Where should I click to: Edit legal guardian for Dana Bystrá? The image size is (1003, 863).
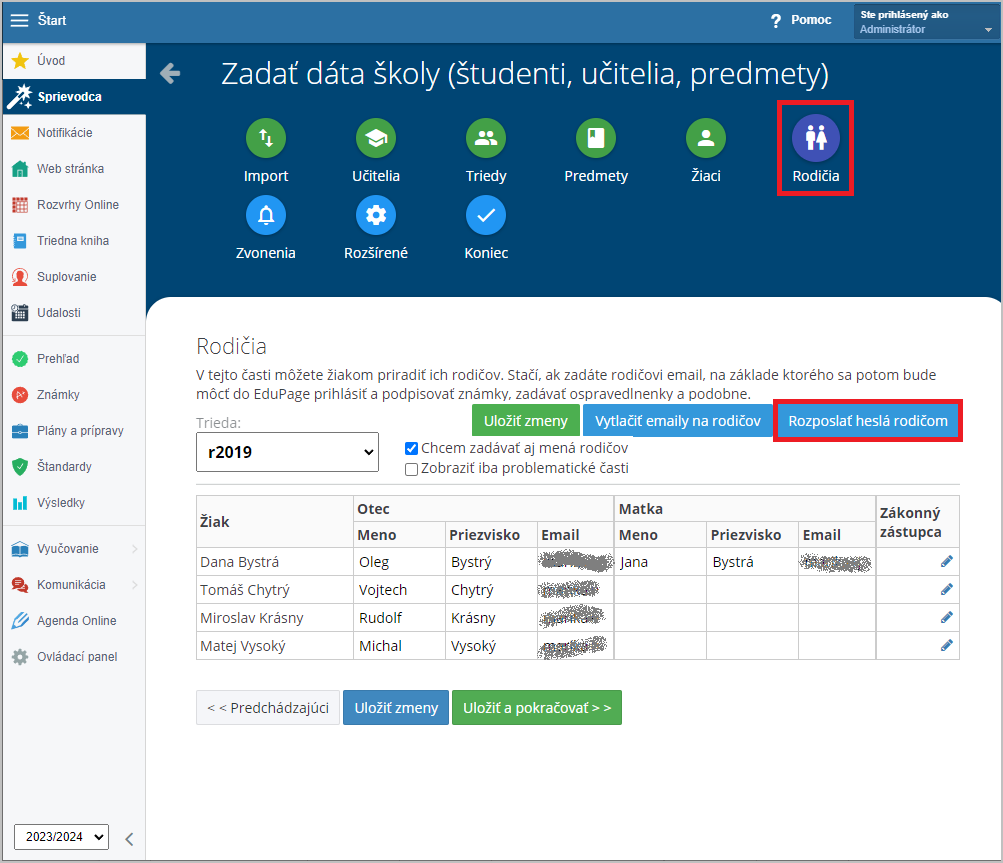pyautogui.click(x=947, y=562)
